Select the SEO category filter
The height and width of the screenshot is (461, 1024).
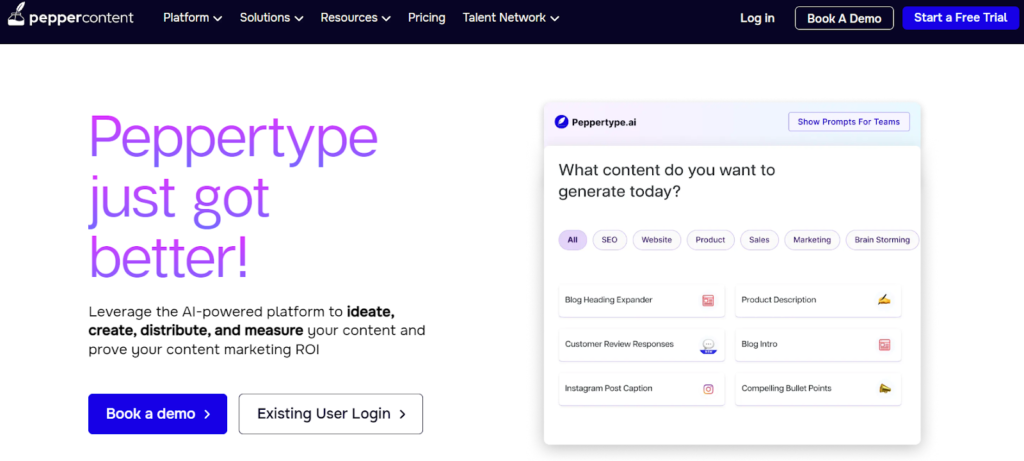pos(608,240)
